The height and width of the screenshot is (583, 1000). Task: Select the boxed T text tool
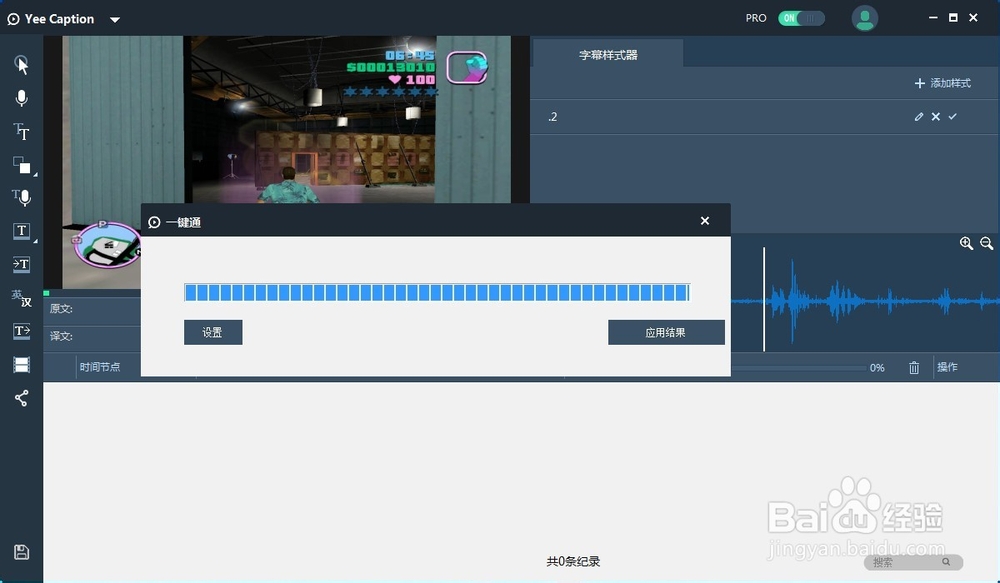point(22,231)
